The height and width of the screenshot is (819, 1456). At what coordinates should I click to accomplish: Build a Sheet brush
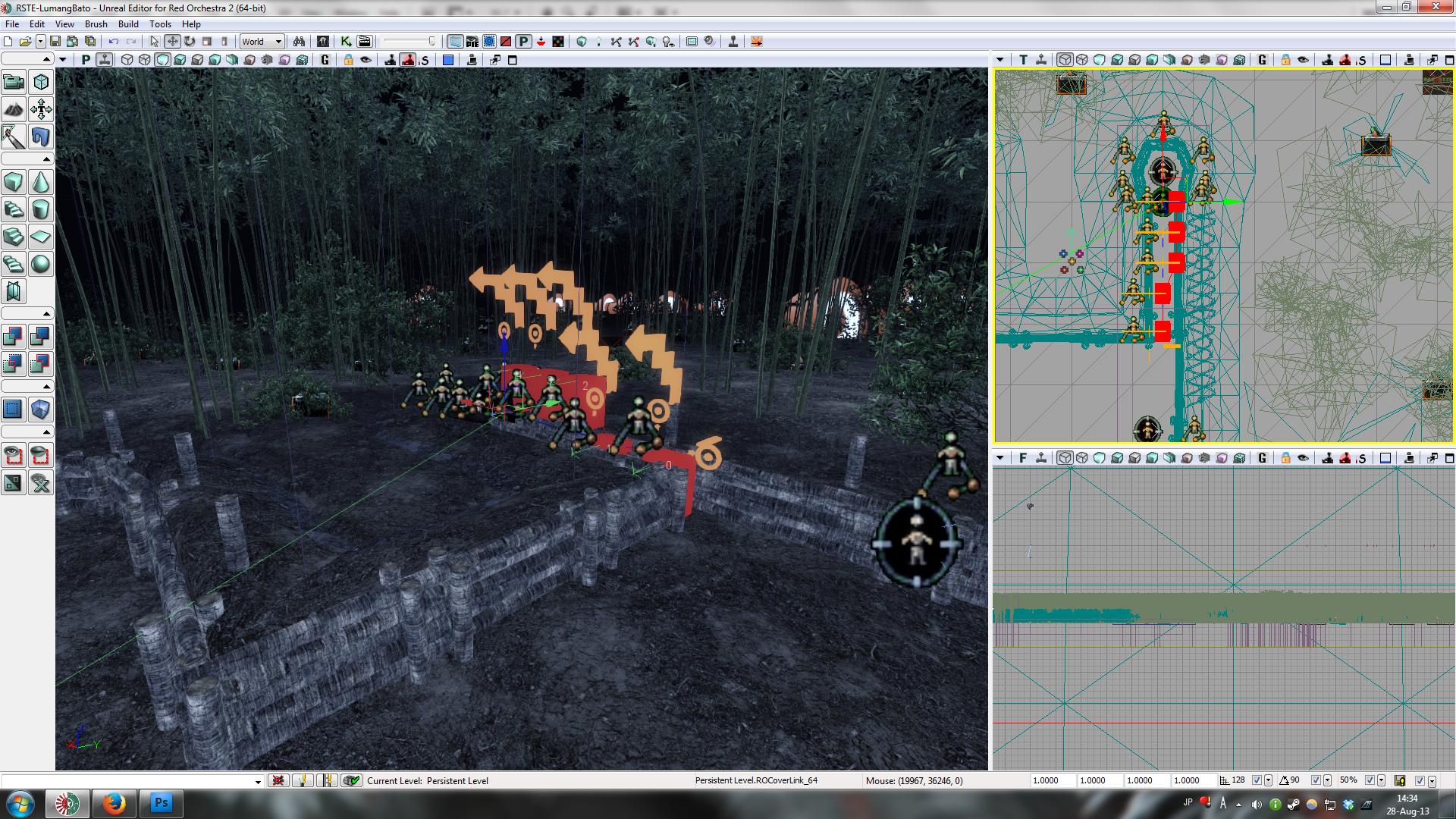tap(41, 237)
